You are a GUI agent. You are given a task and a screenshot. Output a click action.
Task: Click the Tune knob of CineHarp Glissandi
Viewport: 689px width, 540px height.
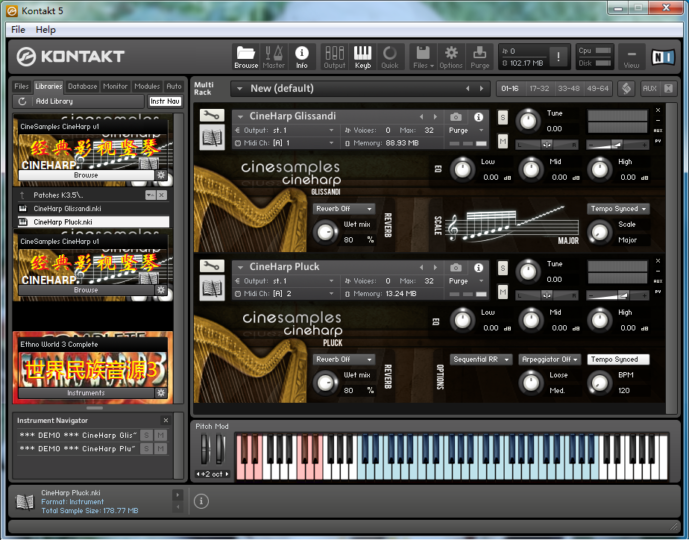(x=526, y=121)
